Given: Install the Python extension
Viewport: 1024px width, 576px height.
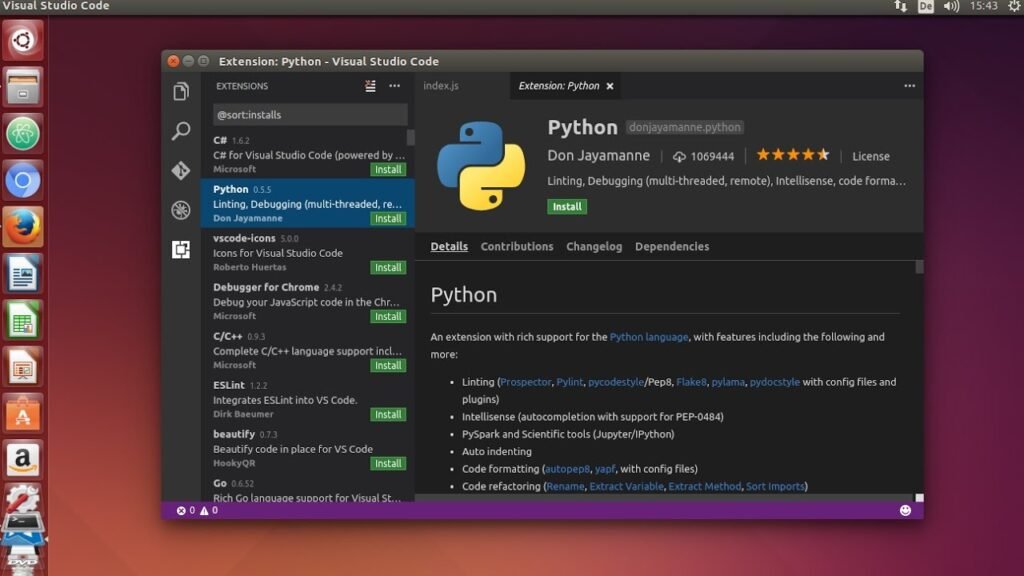Looking at the screenshot, I should 566,206.
